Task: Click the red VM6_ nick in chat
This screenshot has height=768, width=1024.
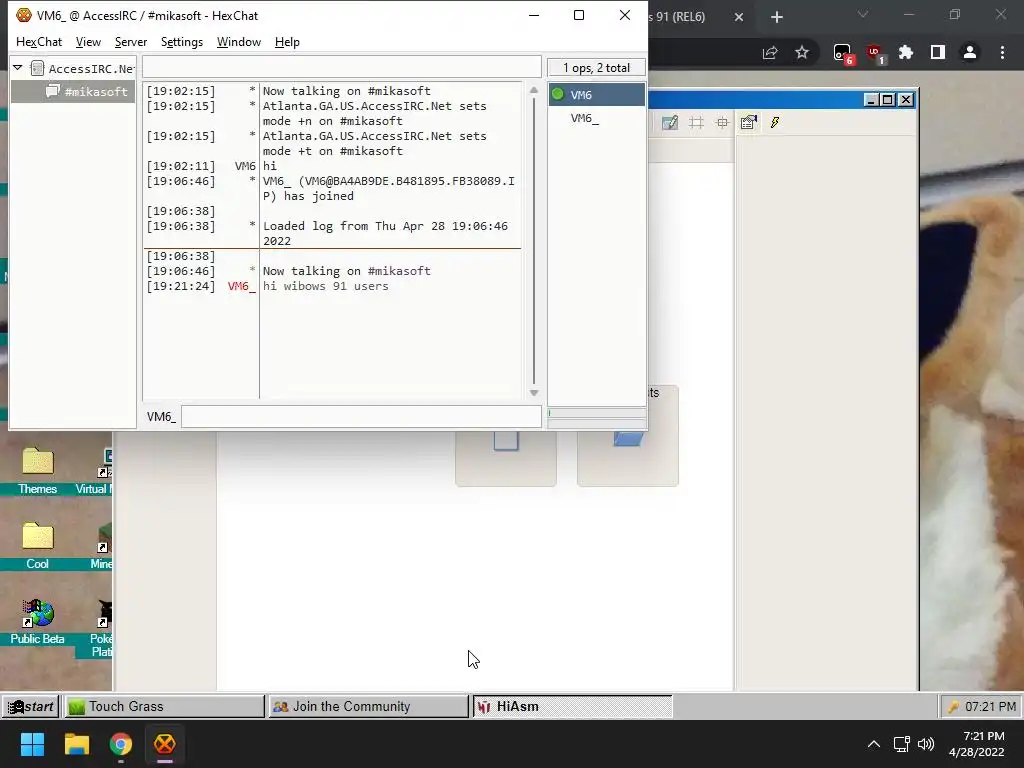Action: click(242, 286)
